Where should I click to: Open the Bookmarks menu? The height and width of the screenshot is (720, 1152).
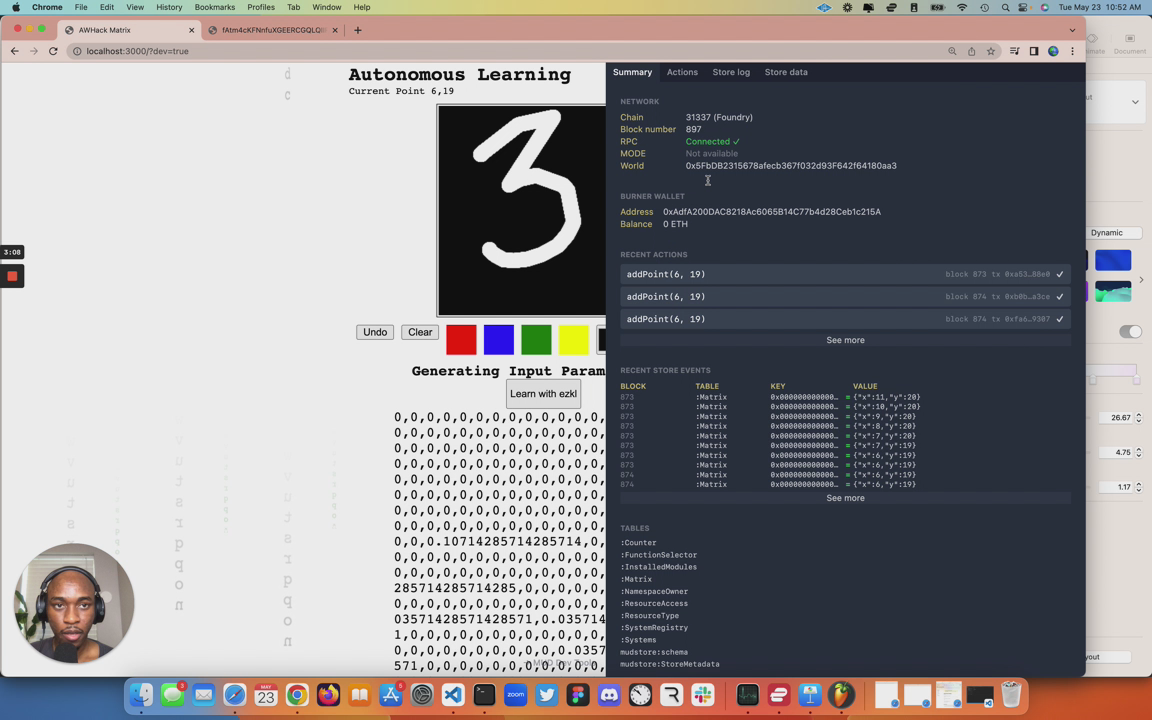215,7
